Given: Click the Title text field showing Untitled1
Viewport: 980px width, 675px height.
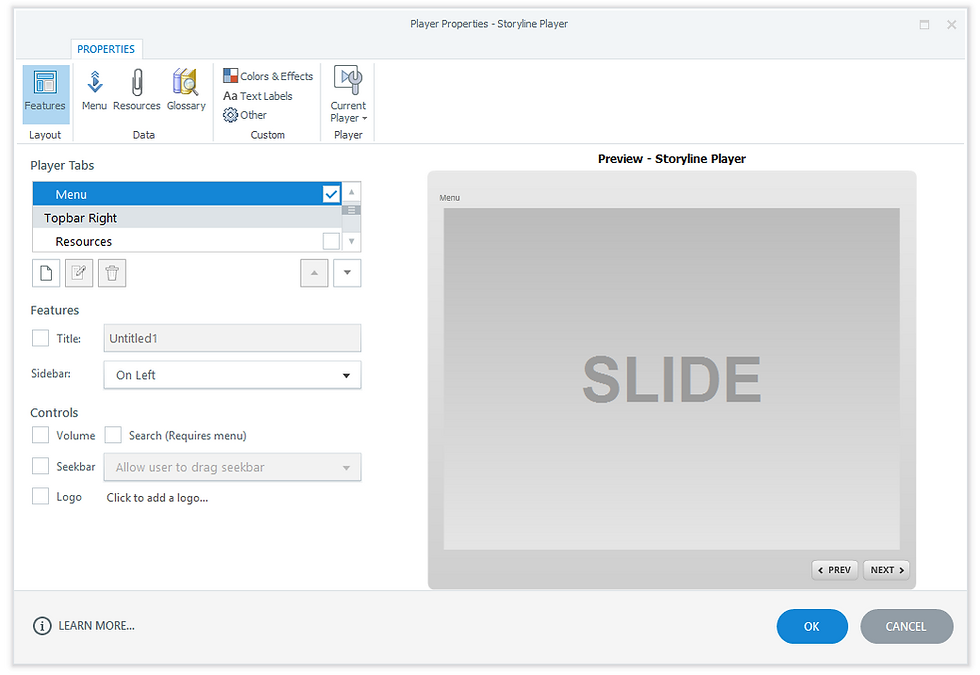Looking at the screenshot, I should [232, 338].
